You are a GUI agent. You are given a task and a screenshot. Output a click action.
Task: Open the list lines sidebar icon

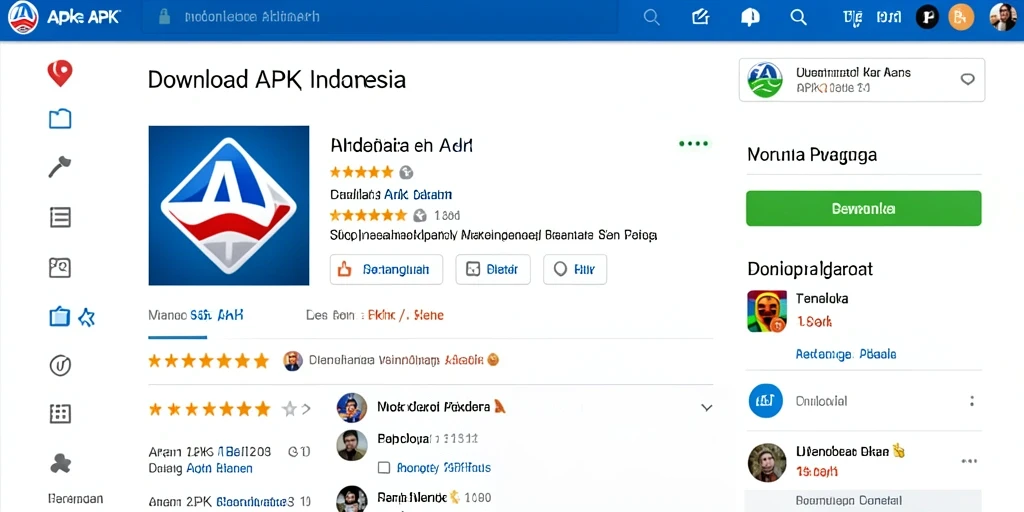pos(60,217)
